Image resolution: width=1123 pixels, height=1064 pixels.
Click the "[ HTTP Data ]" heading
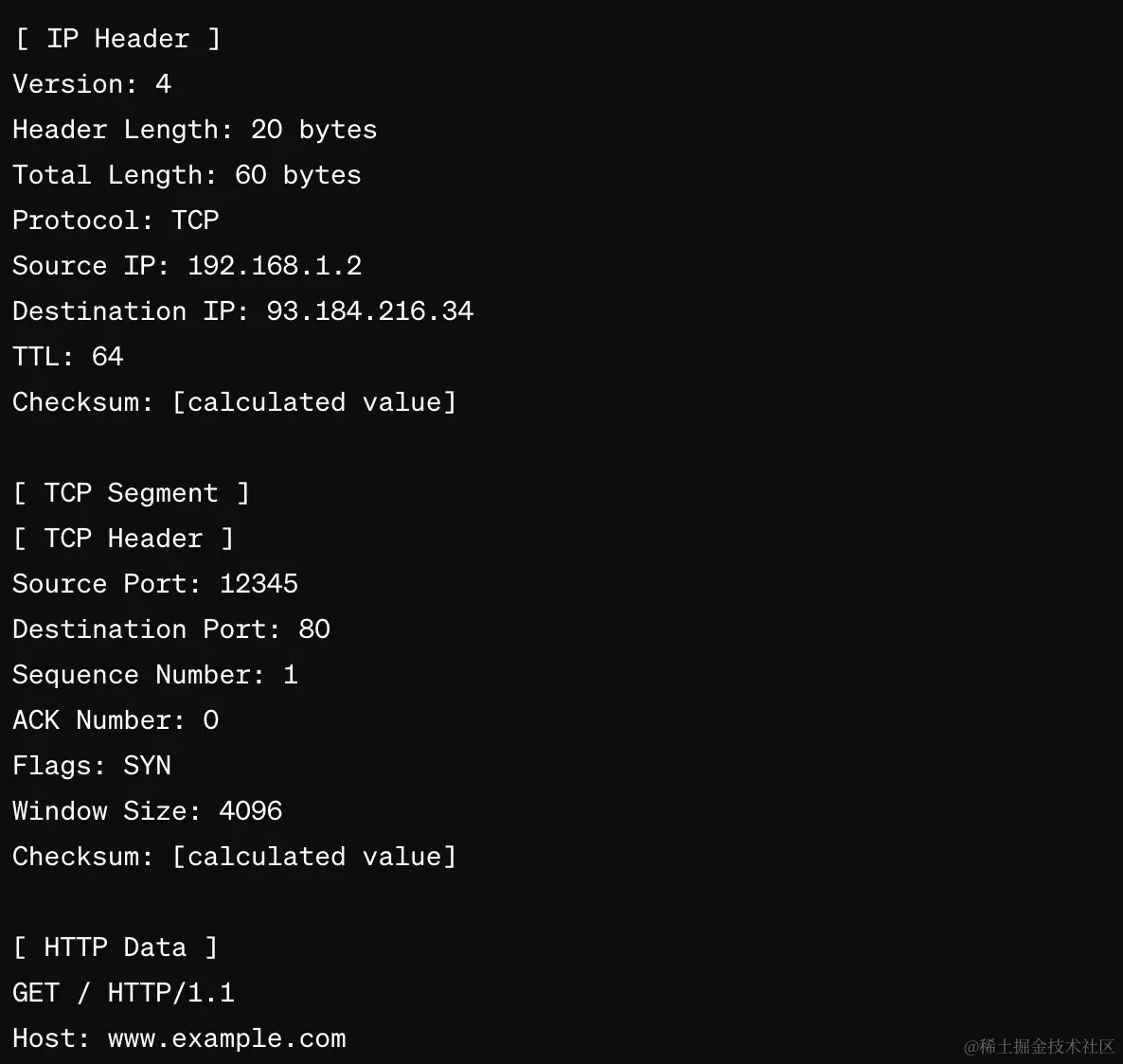(116, 948)
